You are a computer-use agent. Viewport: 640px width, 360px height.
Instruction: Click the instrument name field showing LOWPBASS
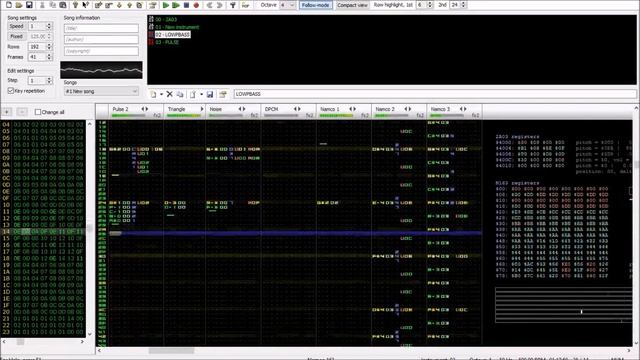[x=435, y=94]
